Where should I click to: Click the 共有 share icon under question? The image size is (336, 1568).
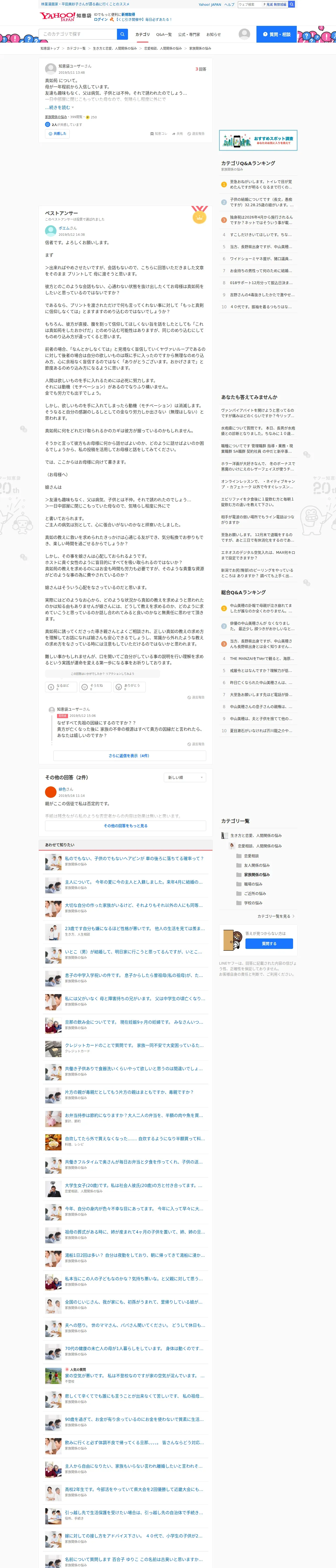[174, 133]
